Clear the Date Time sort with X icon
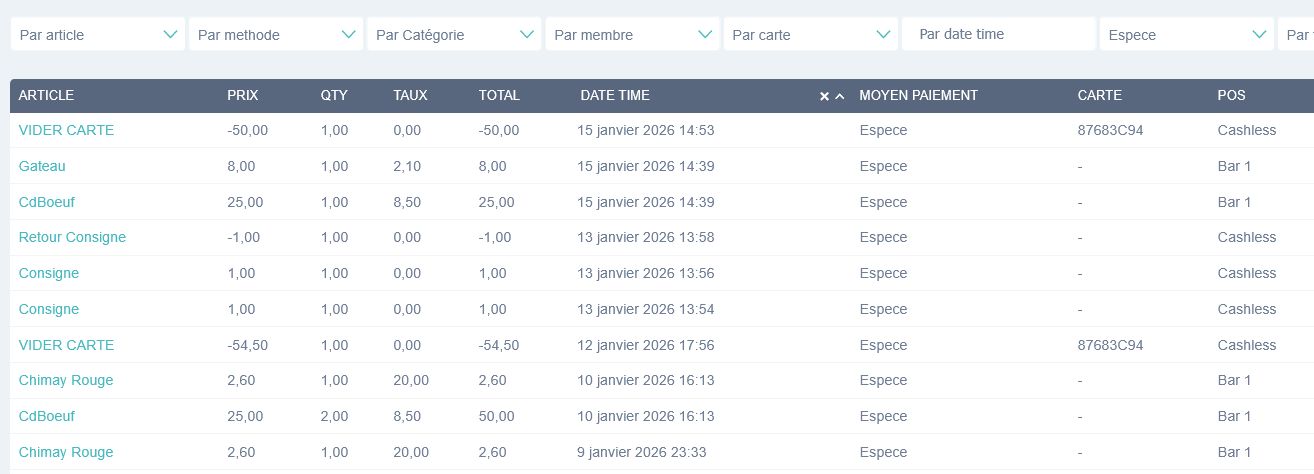 [x=824, y=96]
